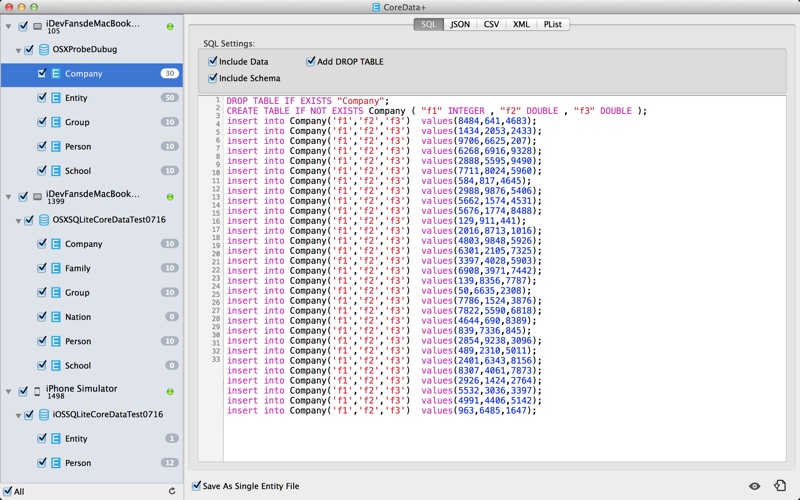Click the OSXProbeDubug database icon
The height and width of the screenshot is (500, 800).
44,49
